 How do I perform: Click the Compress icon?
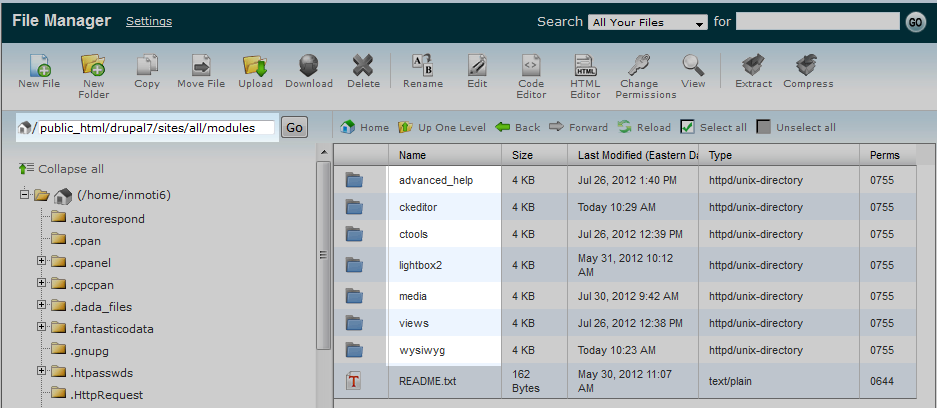(x=808, y=66)
